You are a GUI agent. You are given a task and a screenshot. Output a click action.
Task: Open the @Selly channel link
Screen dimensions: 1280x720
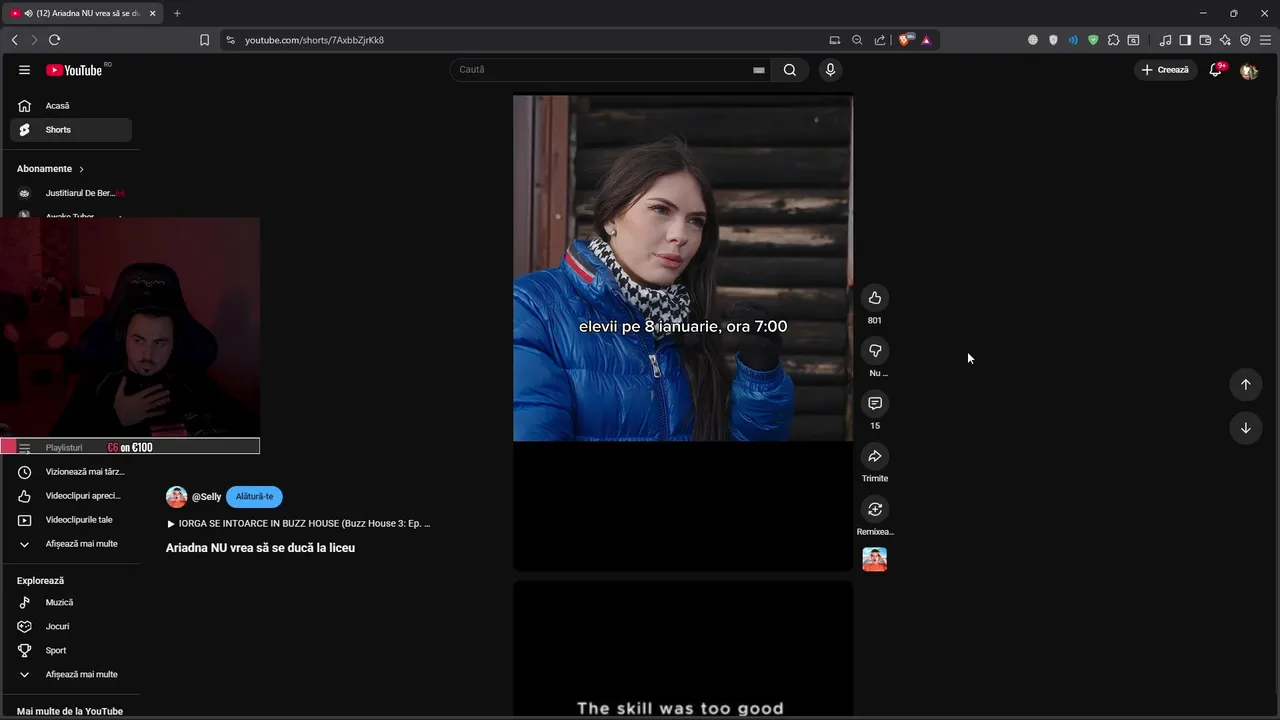pyautogui.click(x=207, y=497)
